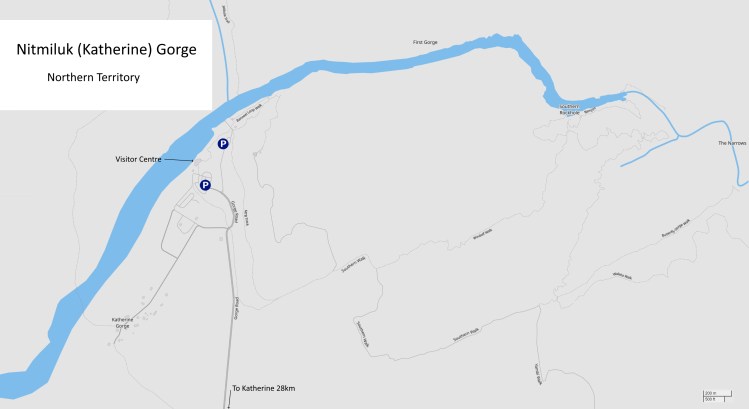Screen dimensions: 749x409
Task: Click the arrow marker below To Katherine text
Action: pyautogui.click(x=229, y=407)
